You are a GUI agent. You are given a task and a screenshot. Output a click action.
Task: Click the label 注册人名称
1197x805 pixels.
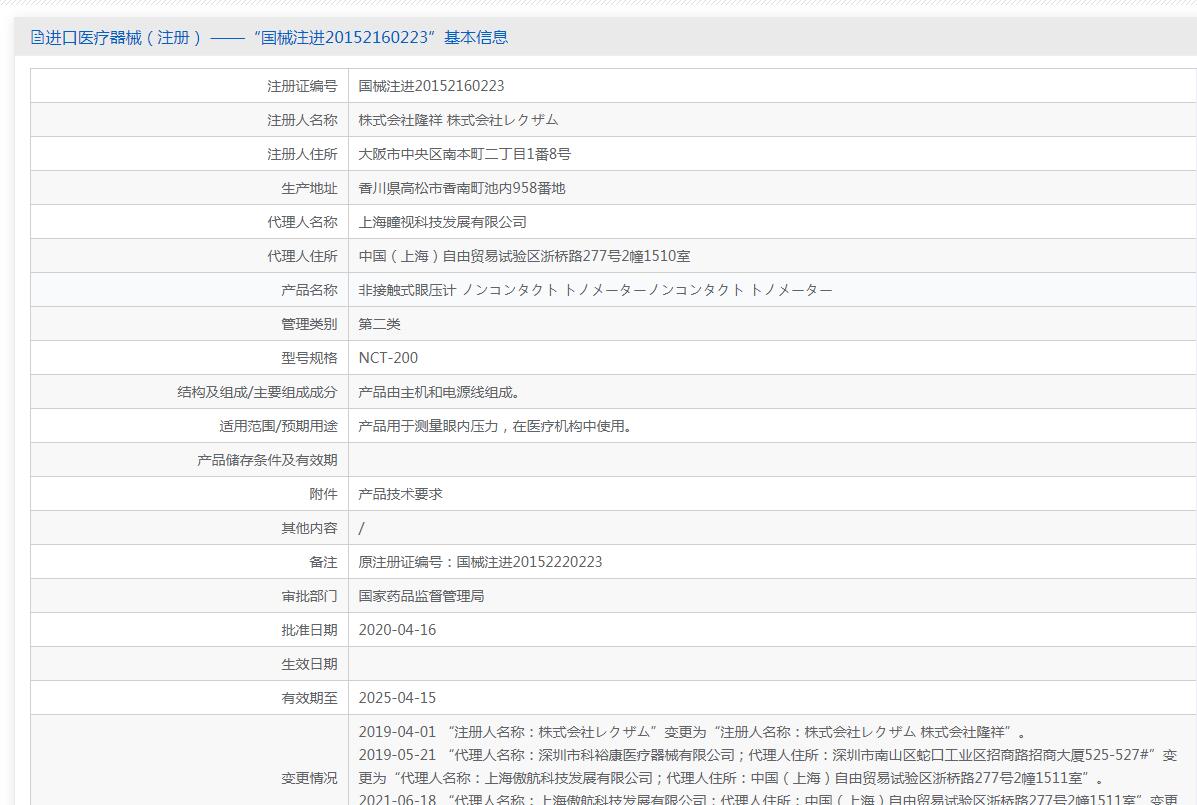tap(302, 120)
